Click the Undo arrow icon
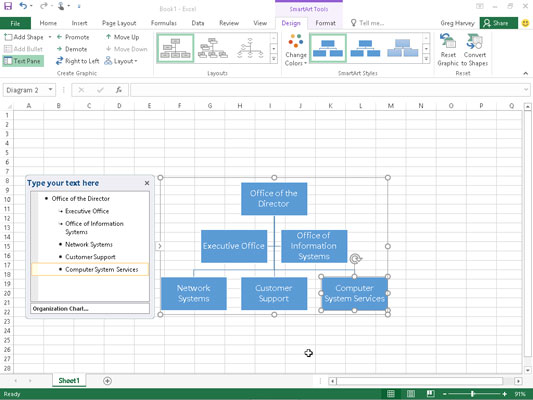This screenshot has width=533, height=400. [x=23, y=6]
